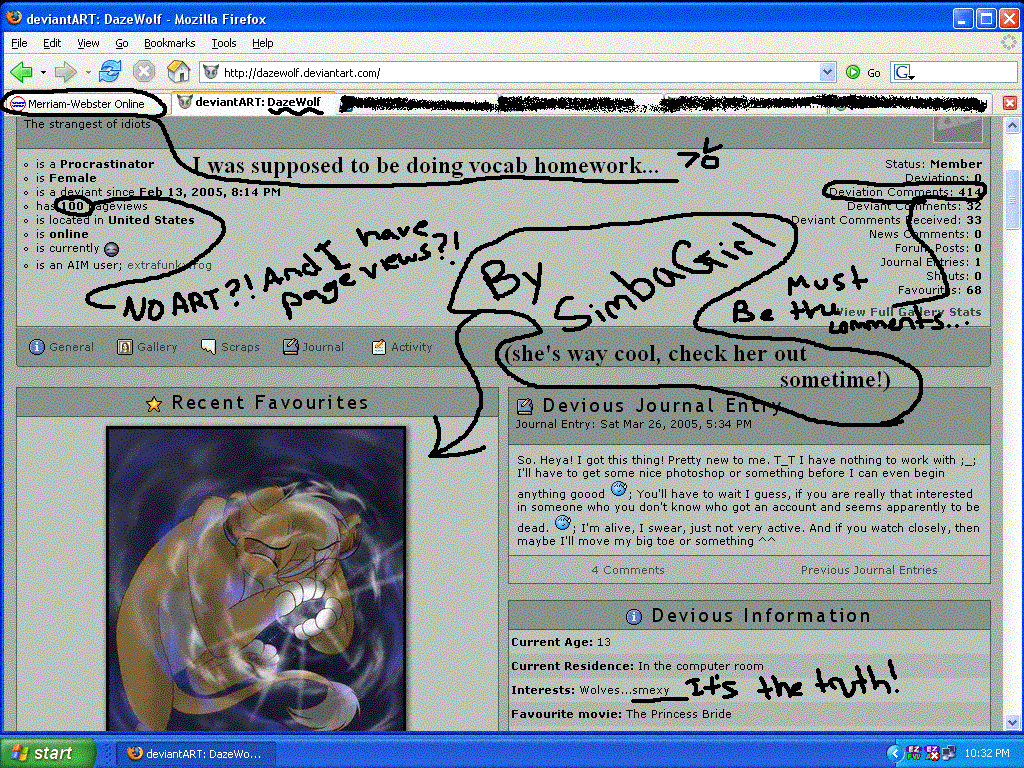Open the Back button history dropdown
Screen dimensions: 1024x768
tap(43, 72)
